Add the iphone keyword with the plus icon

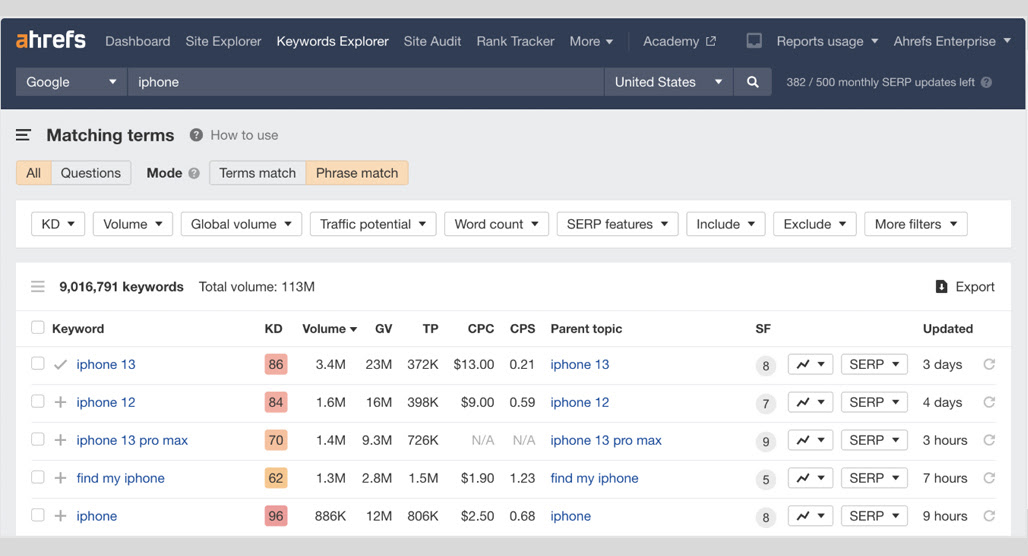[60, 516]
